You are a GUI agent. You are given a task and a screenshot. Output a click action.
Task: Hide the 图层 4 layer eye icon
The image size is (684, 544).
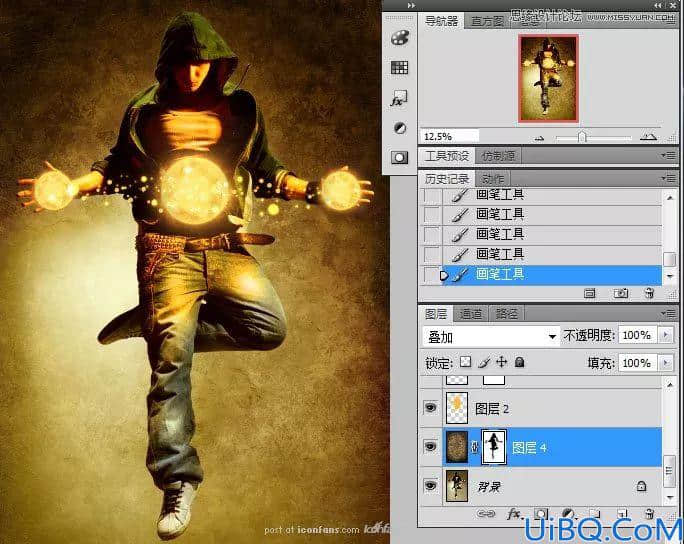[431, 446]
